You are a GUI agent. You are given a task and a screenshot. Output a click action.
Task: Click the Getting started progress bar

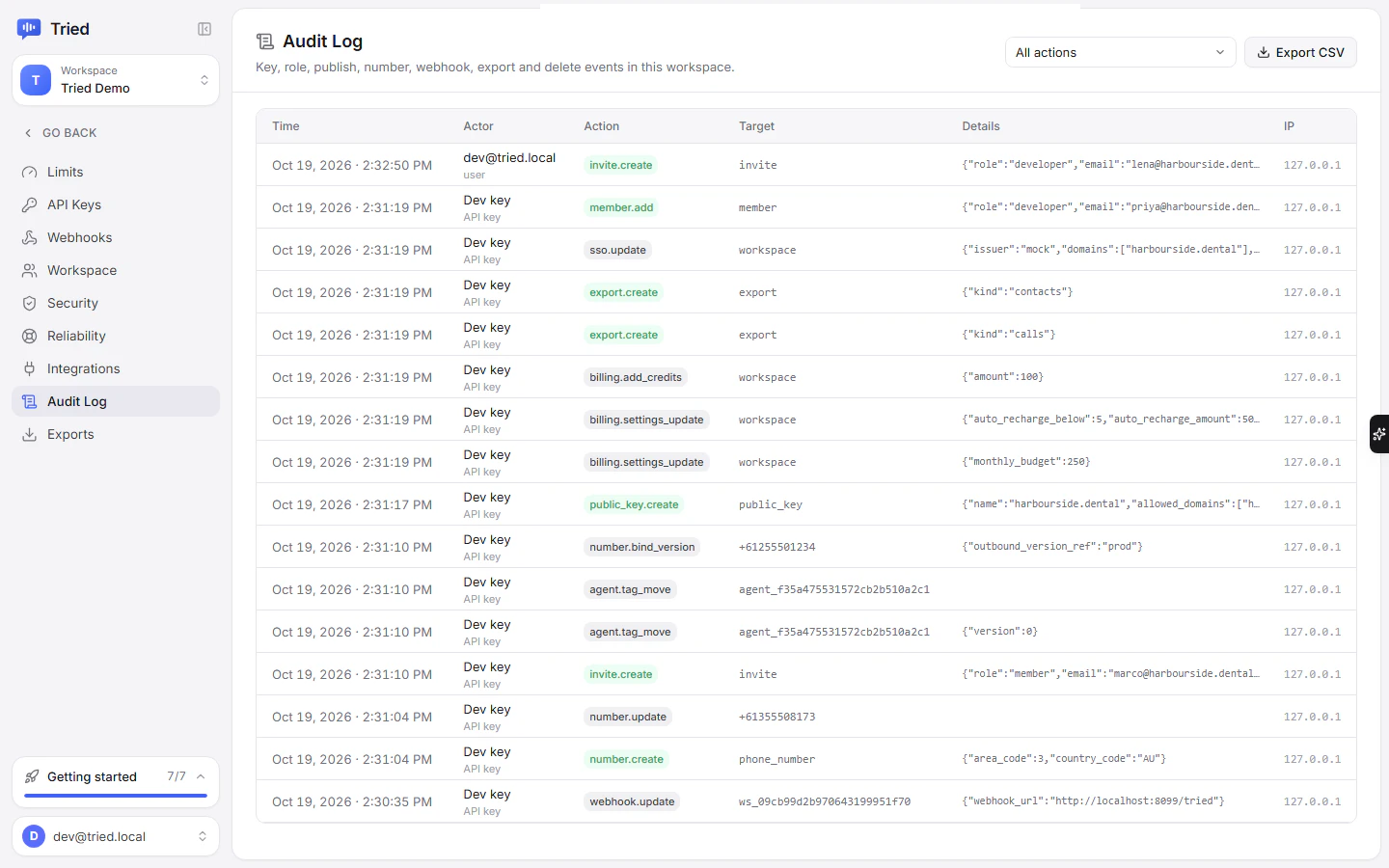(116, 796)
